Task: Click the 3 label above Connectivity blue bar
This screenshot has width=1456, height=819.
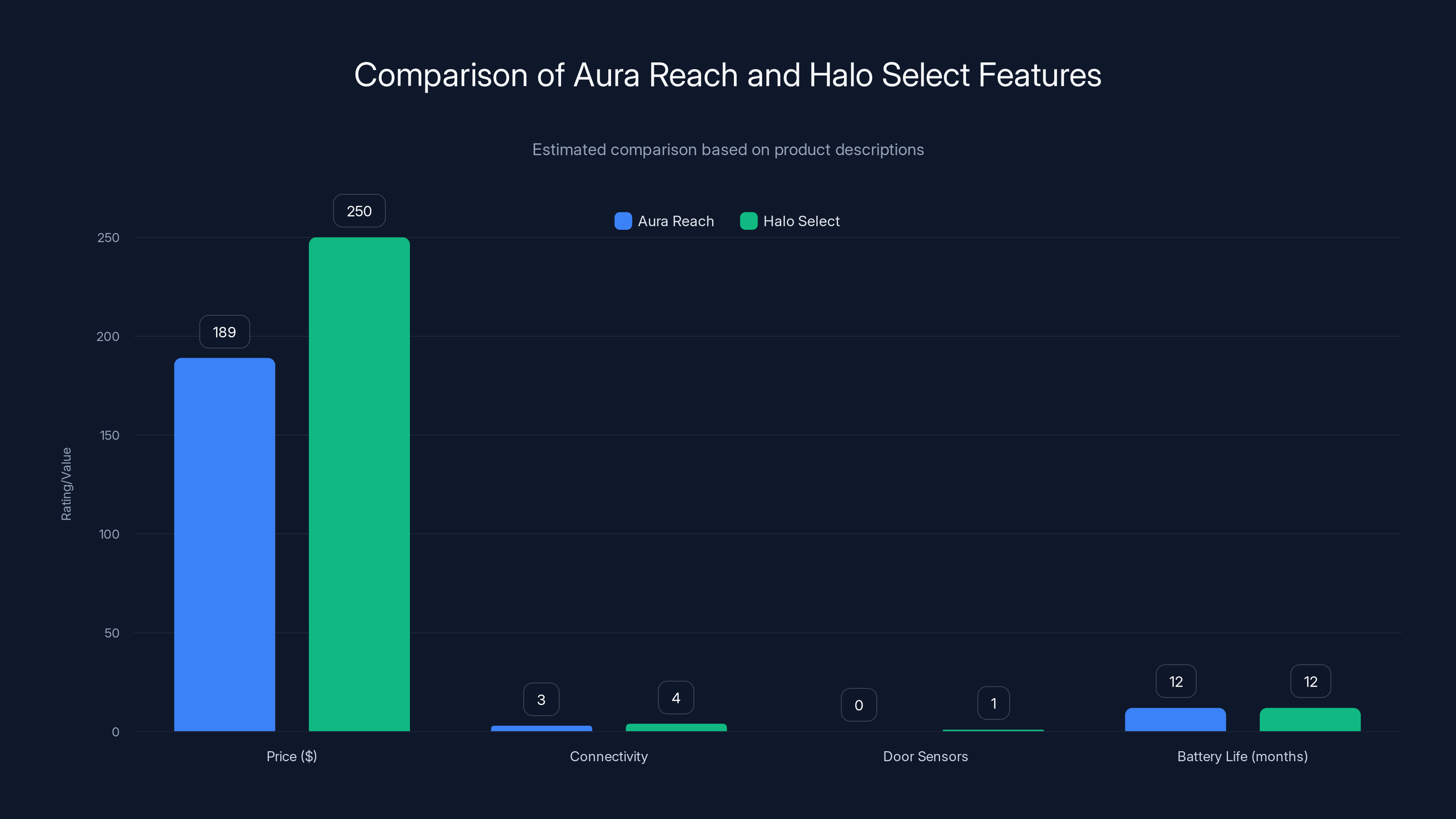Action: coord(541,699)
